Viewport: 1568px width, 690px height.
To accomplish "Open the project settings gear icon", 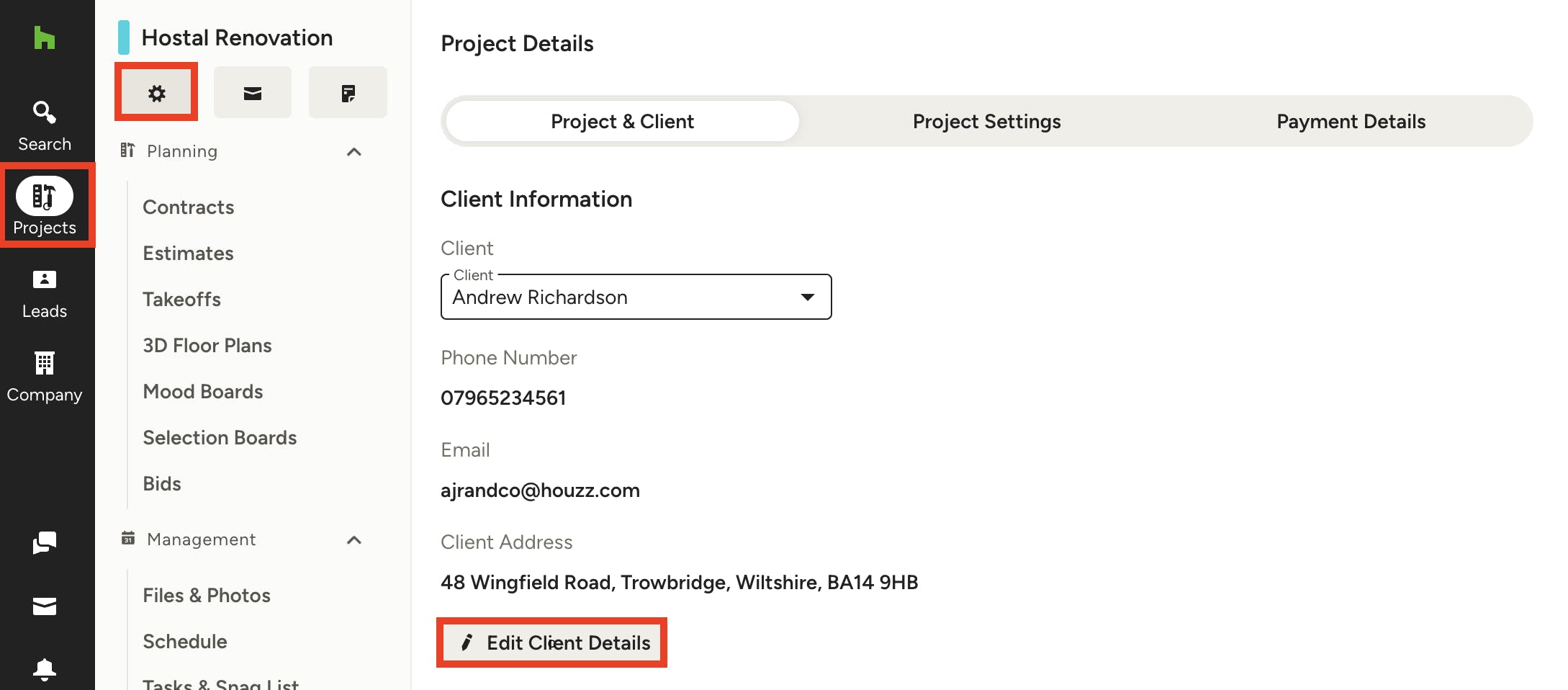I will [x=156, y=92].
